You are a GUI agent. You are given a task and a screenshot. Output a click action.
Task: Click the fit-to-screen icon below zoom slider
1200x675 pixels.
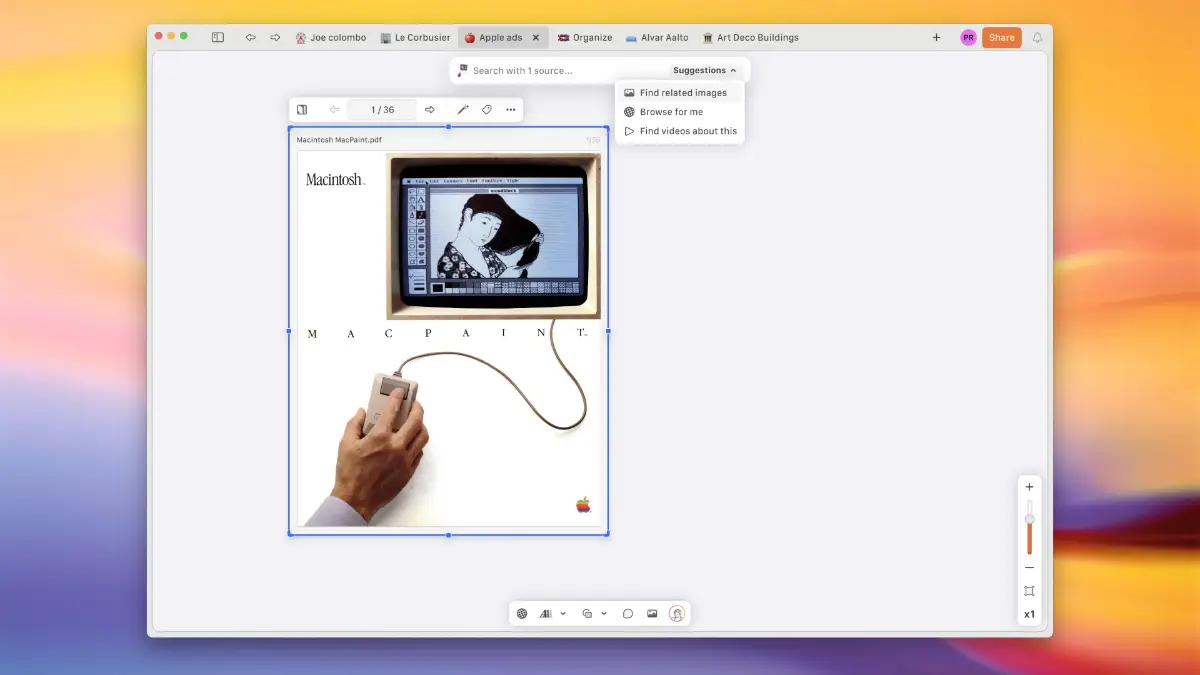tap(1029, 591)
